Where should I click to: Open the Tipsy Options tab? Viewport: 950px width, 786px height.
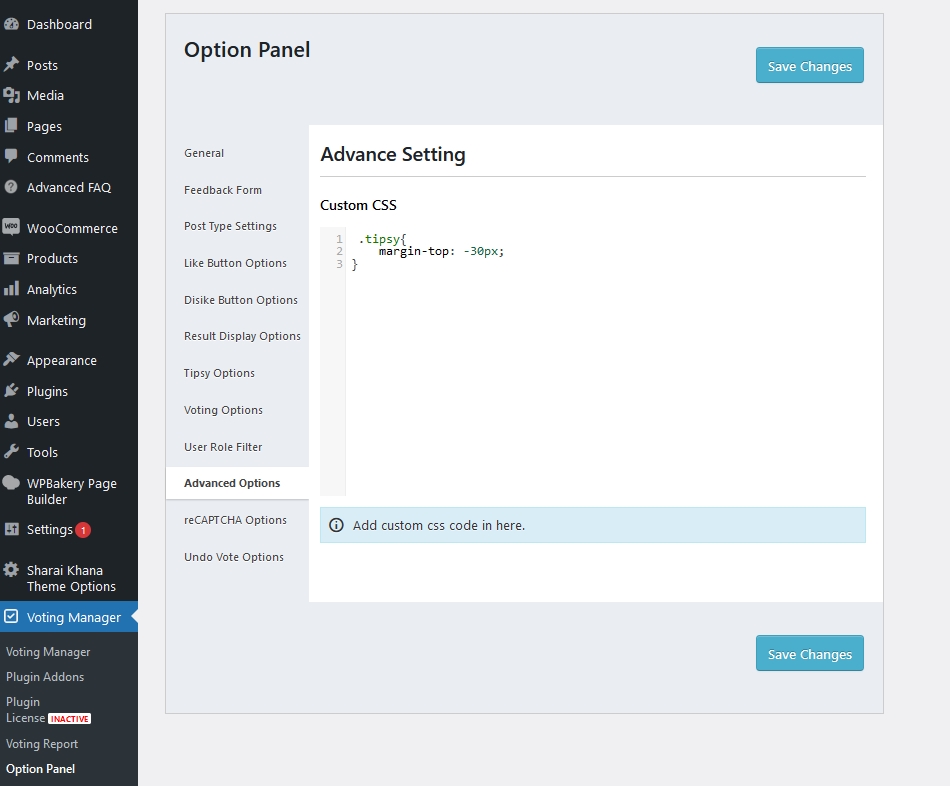pyautogui.click(x=219, y=373)
